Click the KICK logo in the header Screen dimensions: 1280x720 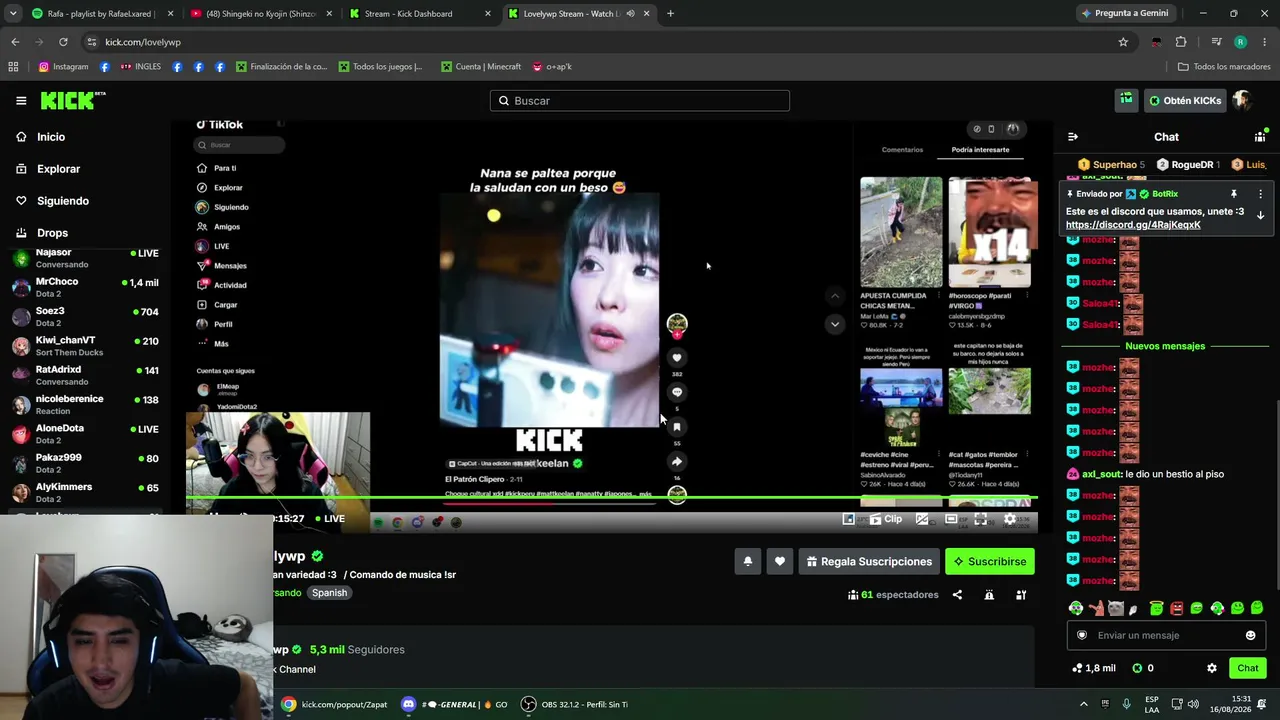click(x=73, y=100)
